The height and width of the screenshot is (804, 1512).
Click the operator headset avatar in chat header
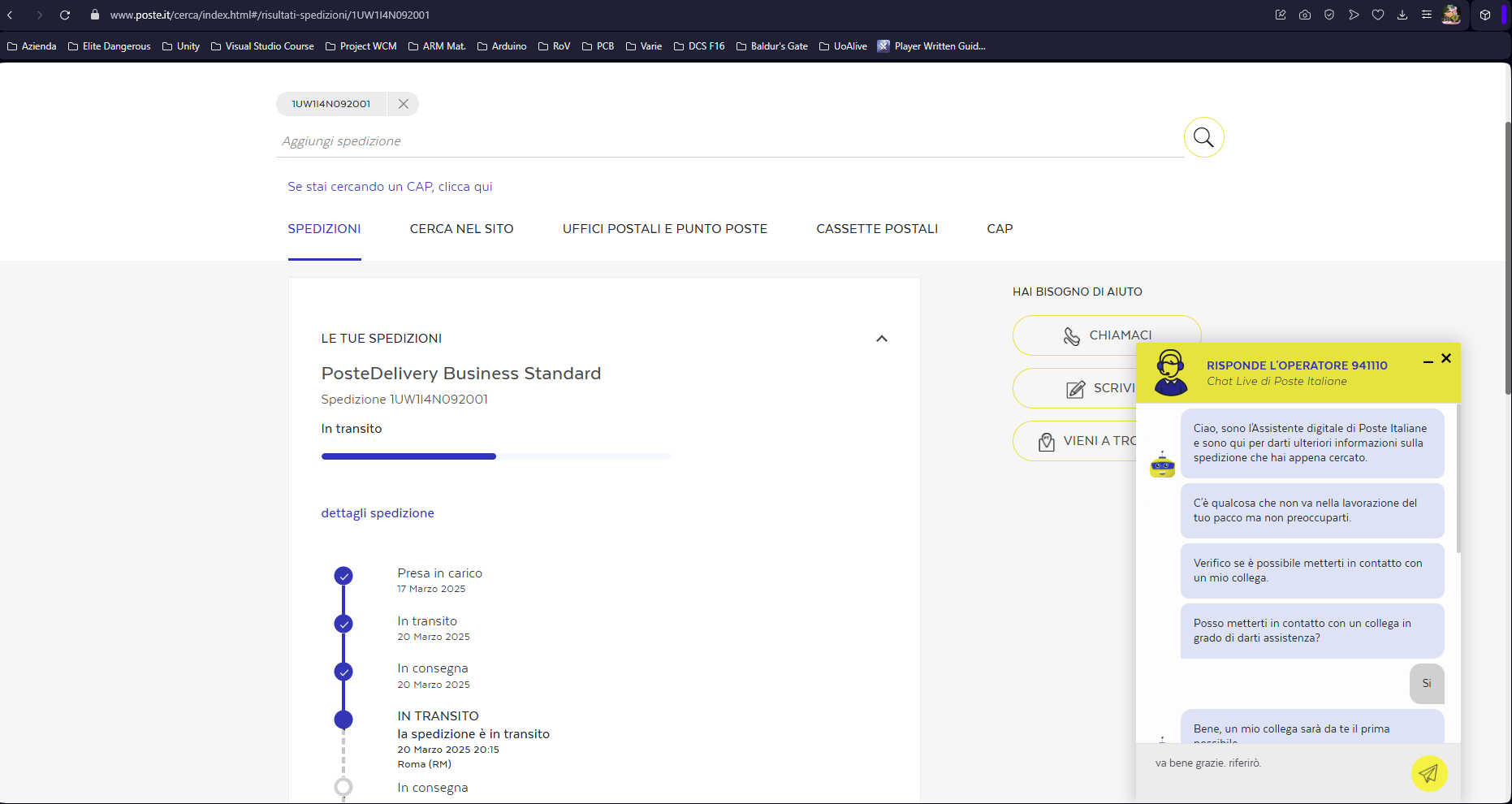1171,373
